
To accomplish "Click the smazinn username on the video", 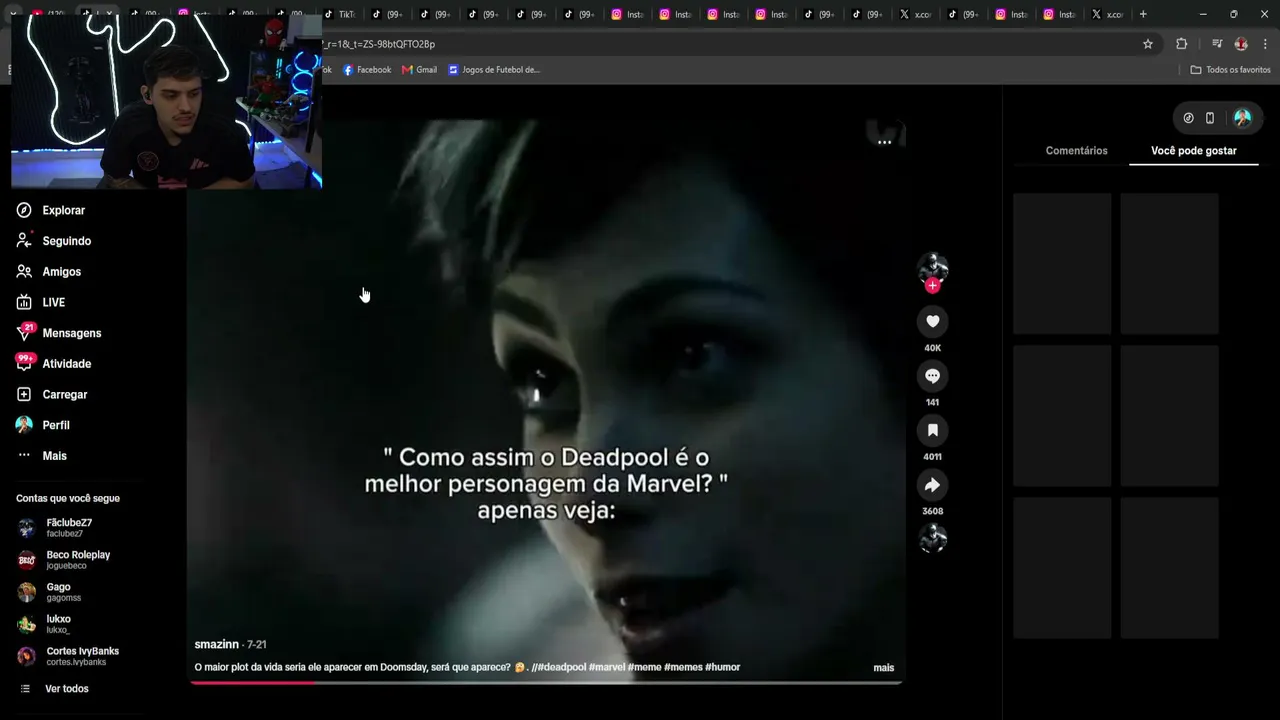I will 218,645.
